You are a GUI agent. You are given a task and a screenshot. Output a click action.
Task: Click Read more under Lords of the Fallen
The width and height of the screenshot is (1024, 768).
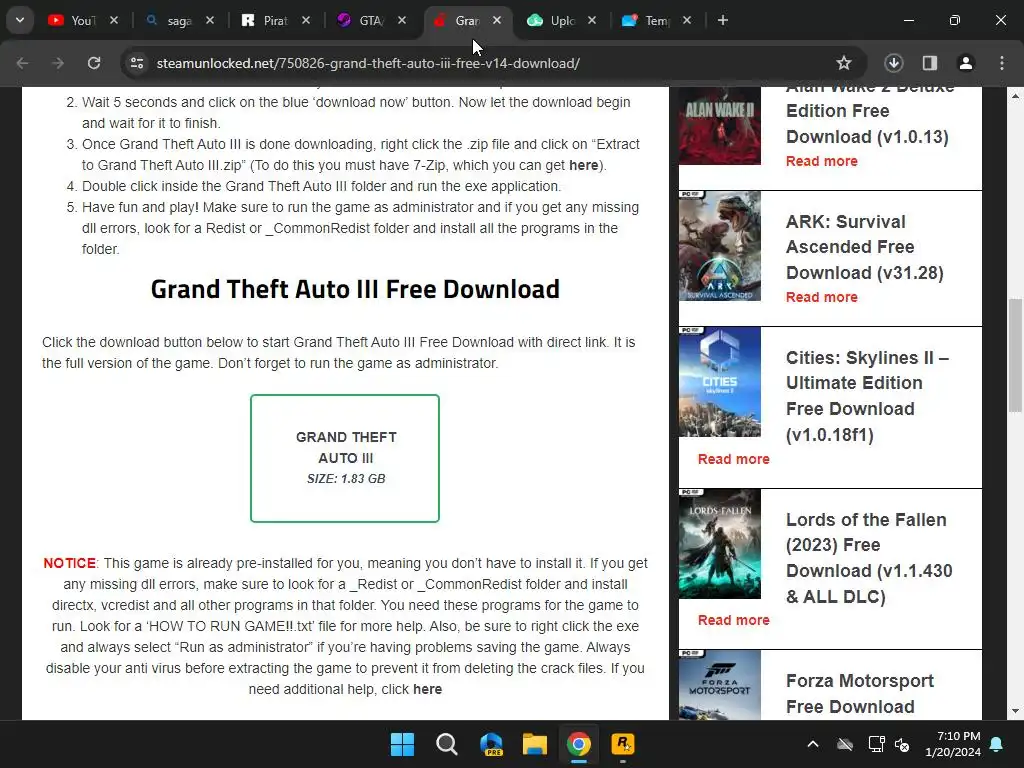point(733,620)
